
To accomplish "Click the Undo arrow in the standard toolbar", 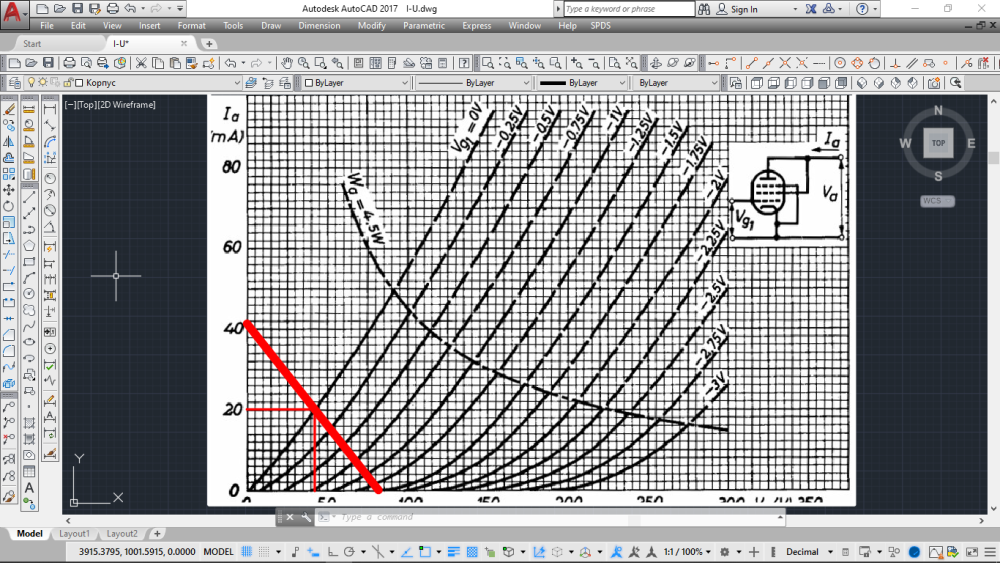I will point(230,62).
